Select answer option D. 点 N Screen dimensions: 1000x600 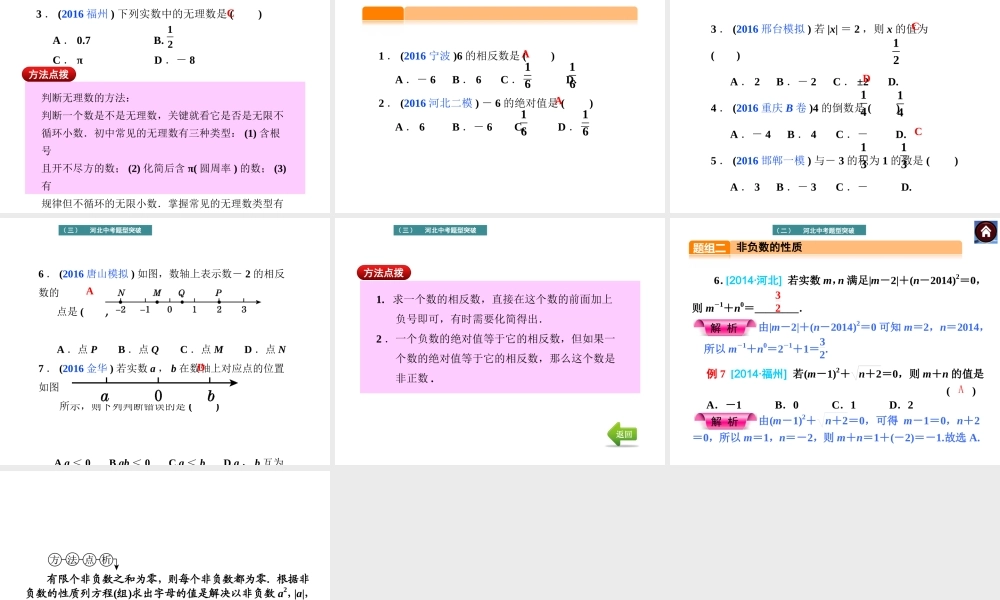coord(265,349)
